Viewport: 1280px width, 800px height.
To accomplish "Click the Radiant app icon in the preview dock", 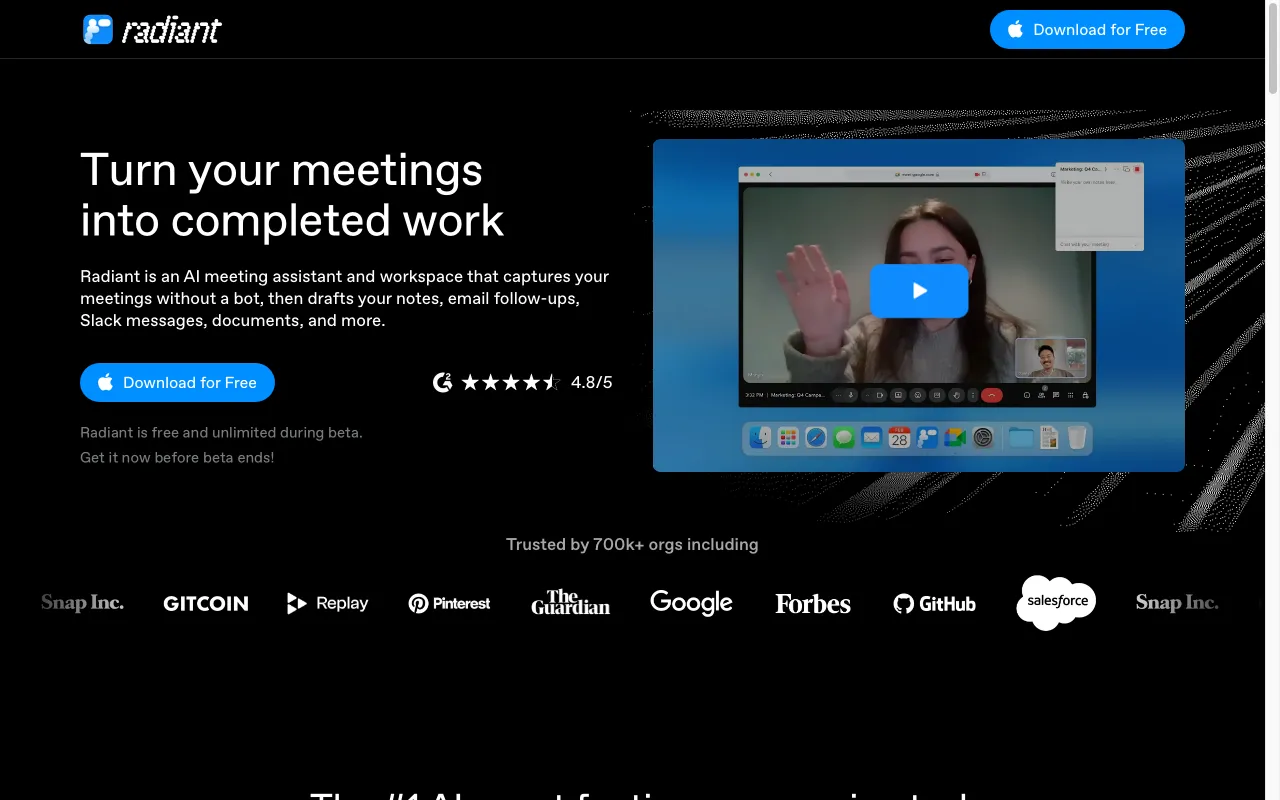I will (927, 437).
